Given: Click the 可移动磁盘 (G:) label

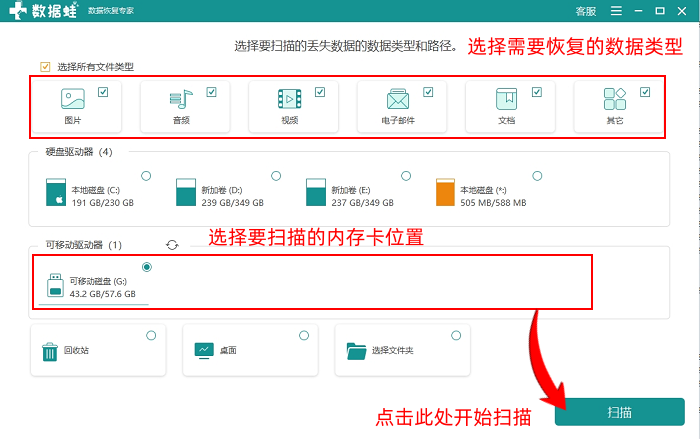Looking at the screenshot, I should (98, 281).
